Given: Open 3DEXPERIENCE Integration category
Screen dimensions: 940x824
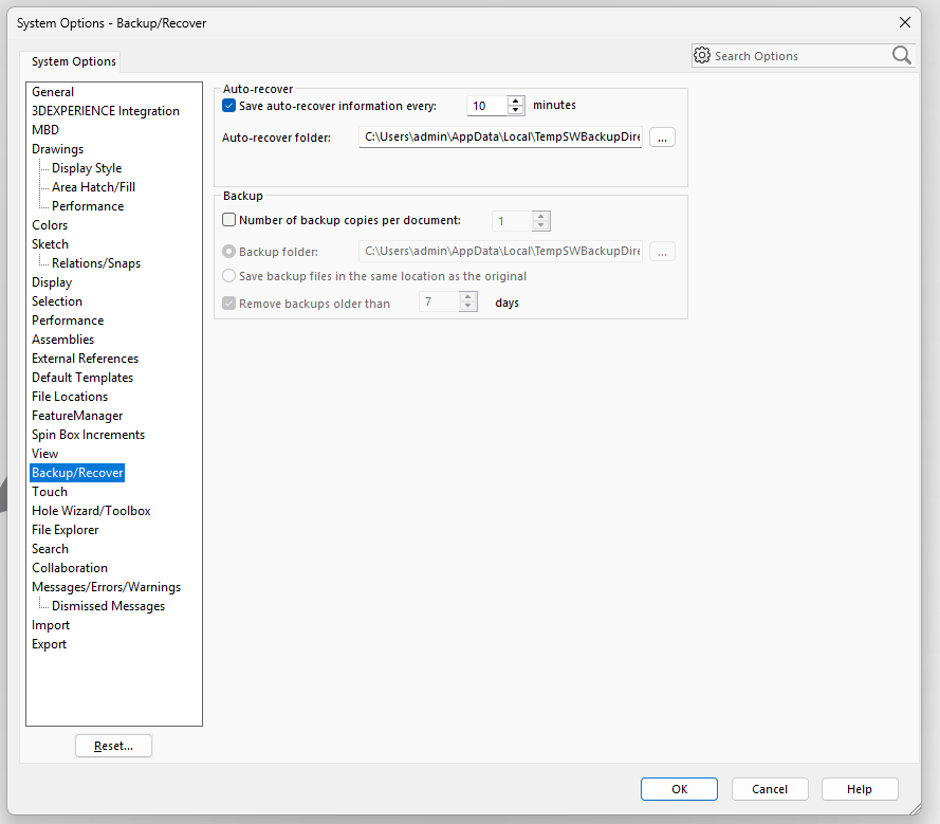Looking at the screenshot, I should [106, 111].
